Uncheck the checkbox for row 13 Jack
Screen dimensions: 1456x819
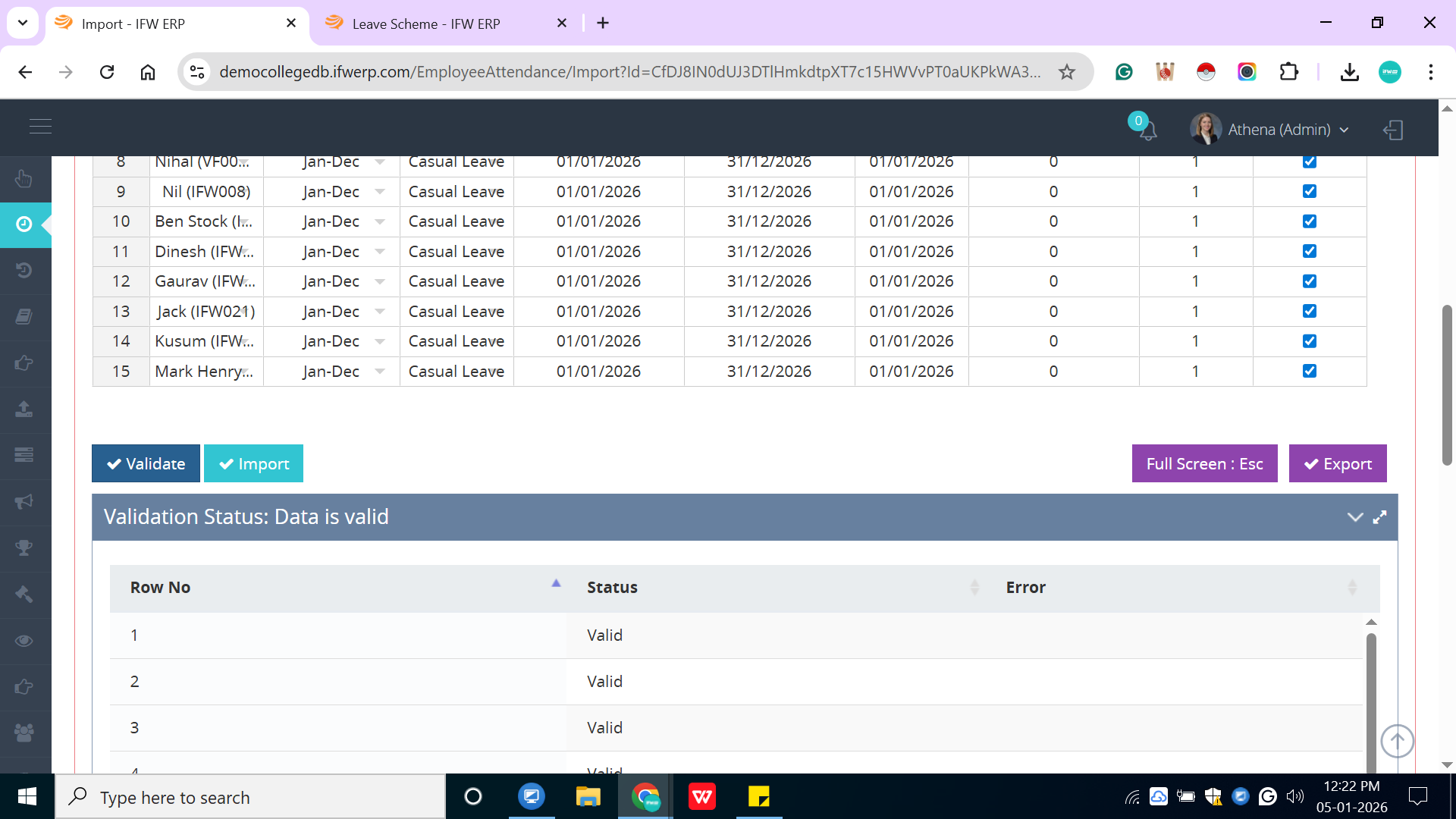point(1310,311)
